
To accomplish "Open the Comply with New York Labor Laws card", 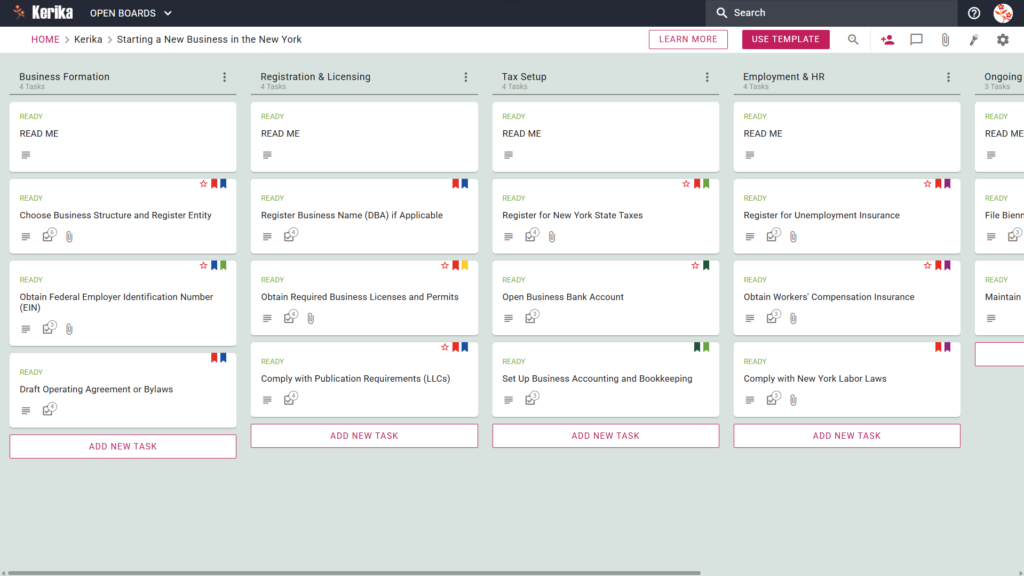I will coord(847,379).
